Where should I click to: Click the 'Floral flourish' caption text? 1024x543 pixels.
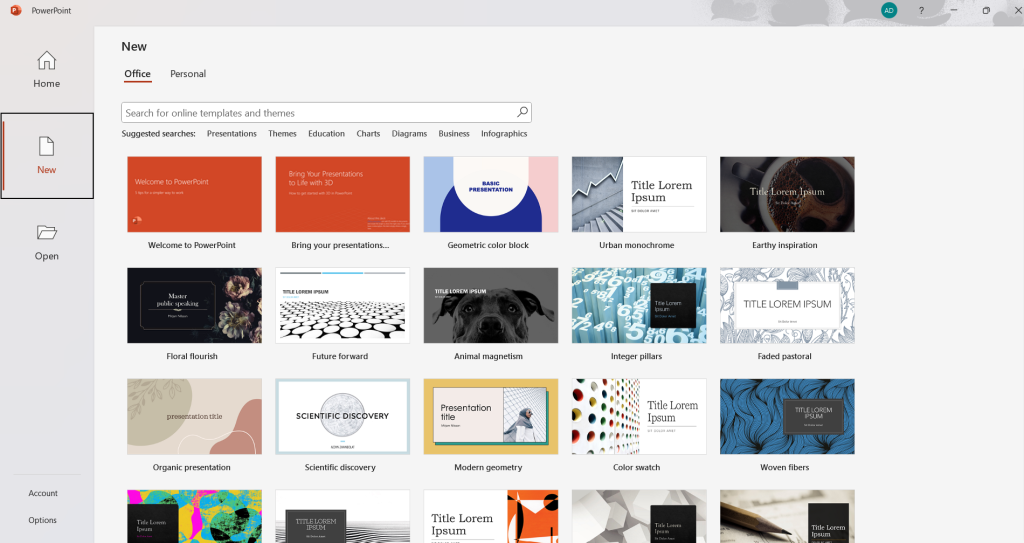pos(192,356)
